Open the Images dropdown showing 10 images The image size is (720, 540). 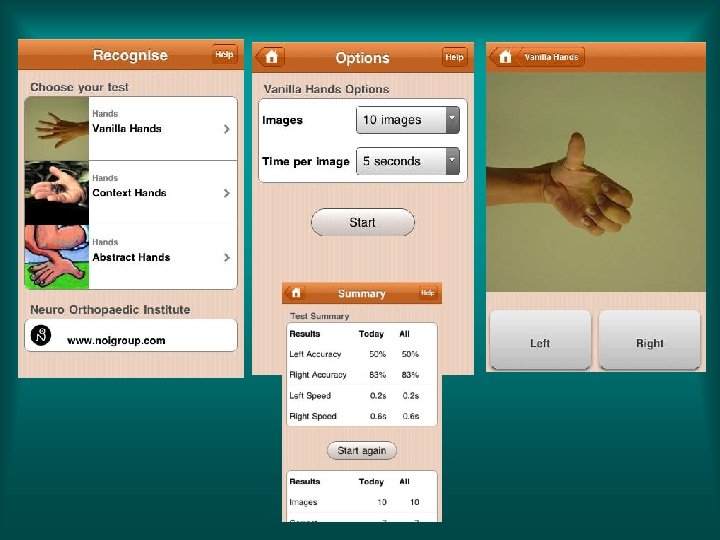click(x=408, y=120)
